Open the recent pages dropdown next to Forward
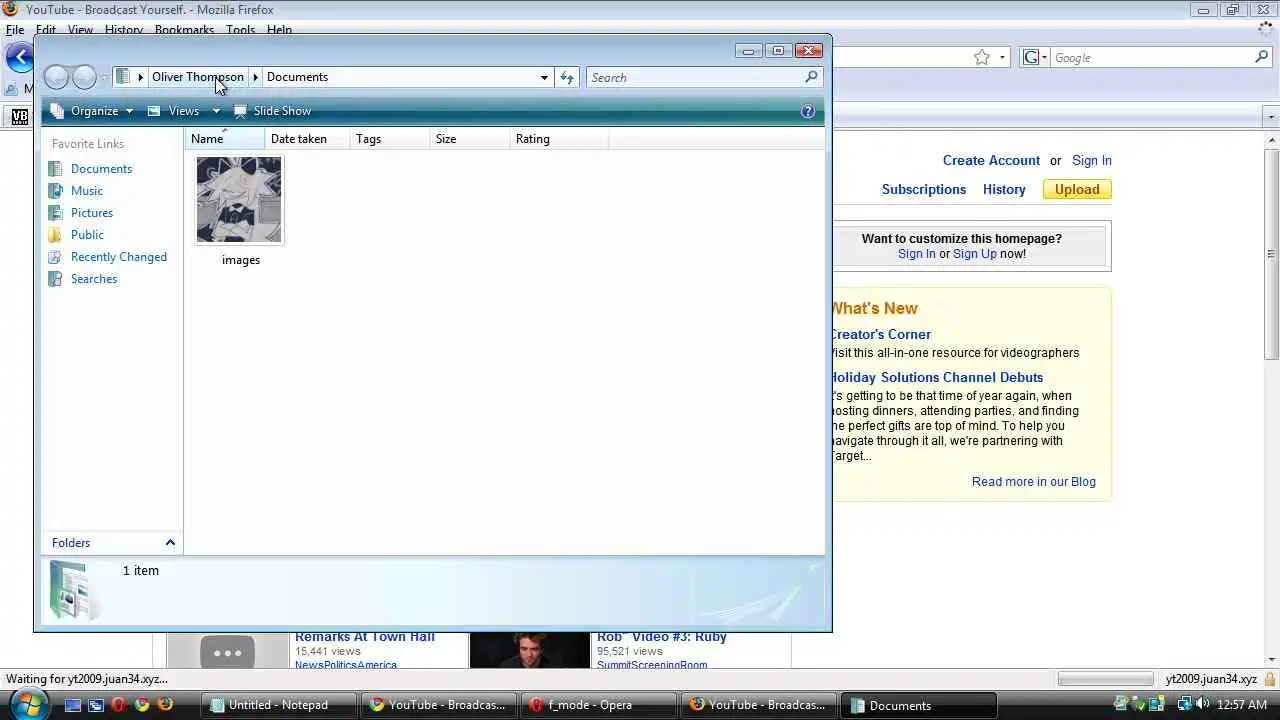The height and width of the screenshot is (720, 1280). pos(104,78)
